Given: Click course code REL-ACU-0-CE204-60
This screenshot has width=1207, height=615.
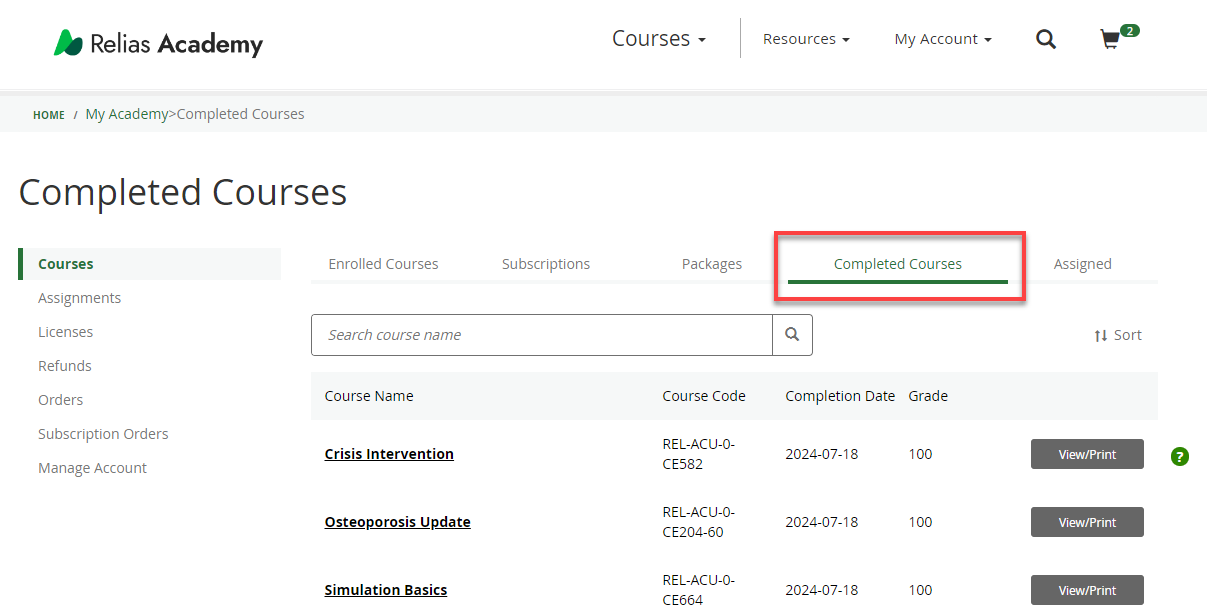Looking at the screenshot, I should (x=699, y=522).
